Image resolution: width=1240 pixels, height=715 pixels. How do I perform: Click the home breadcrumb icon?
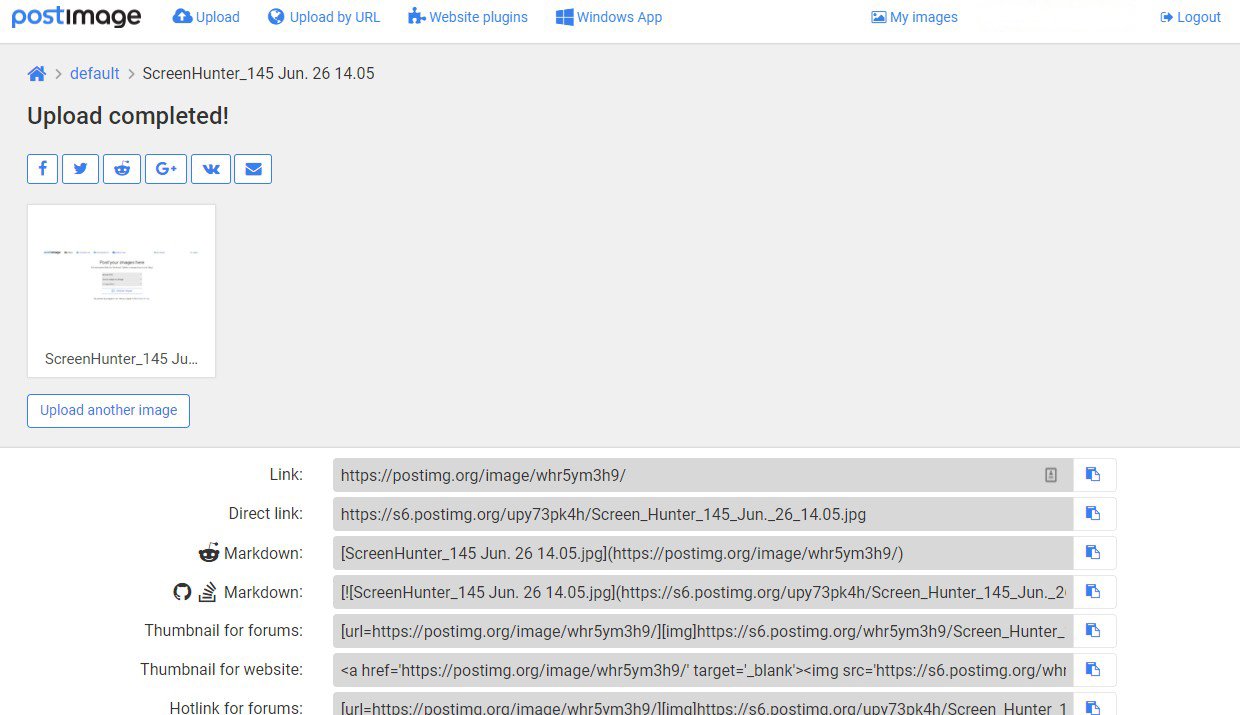37,73
